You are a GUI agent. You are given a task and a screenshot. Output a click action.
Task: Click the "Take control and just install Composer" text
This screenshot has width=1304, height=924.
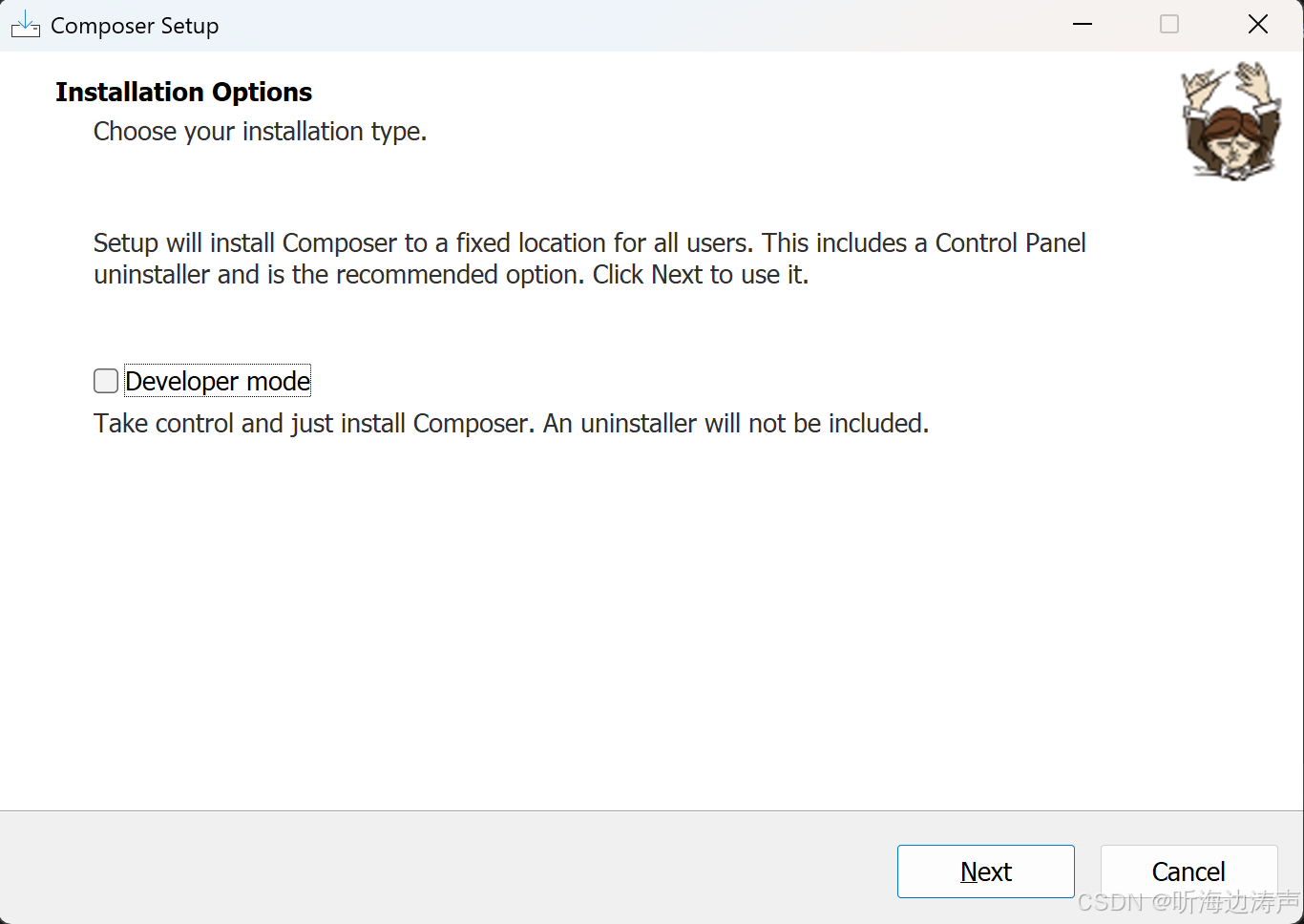coord(511,423)
